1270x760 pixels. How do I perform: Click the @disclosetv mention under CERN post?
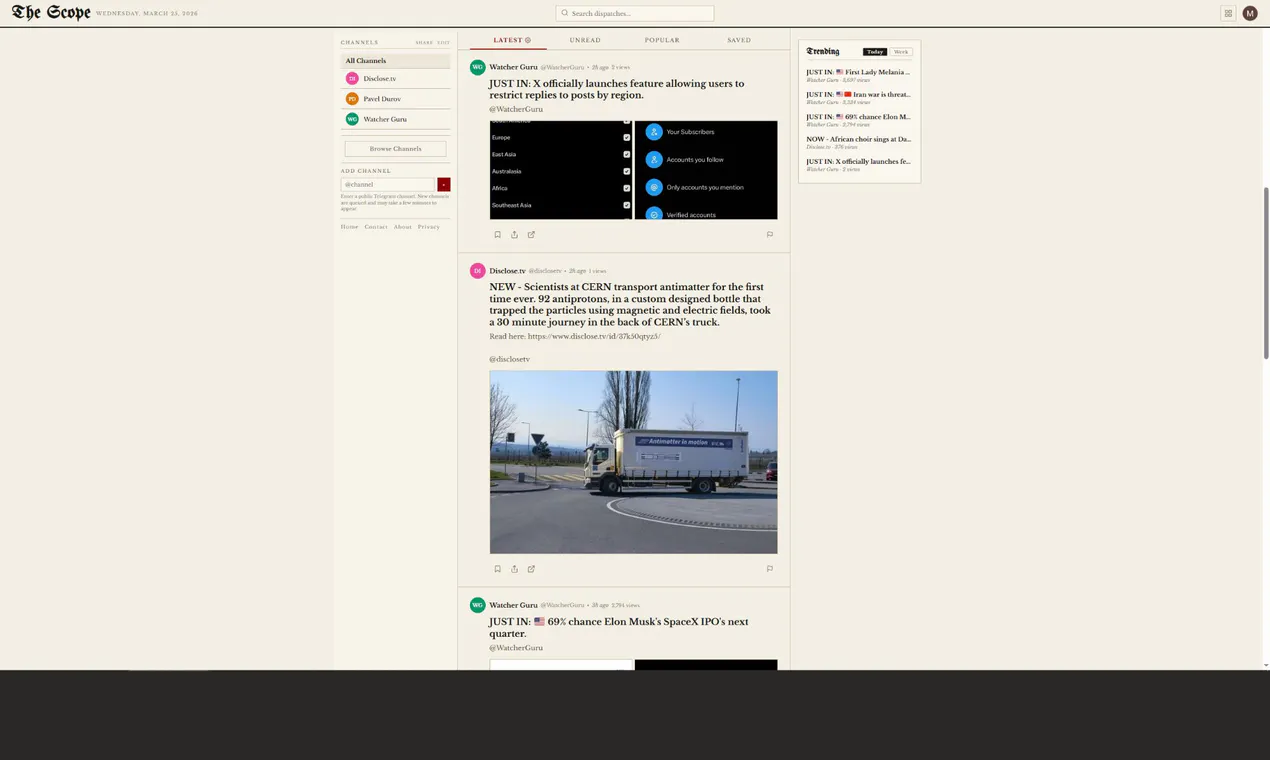point(509,359)
